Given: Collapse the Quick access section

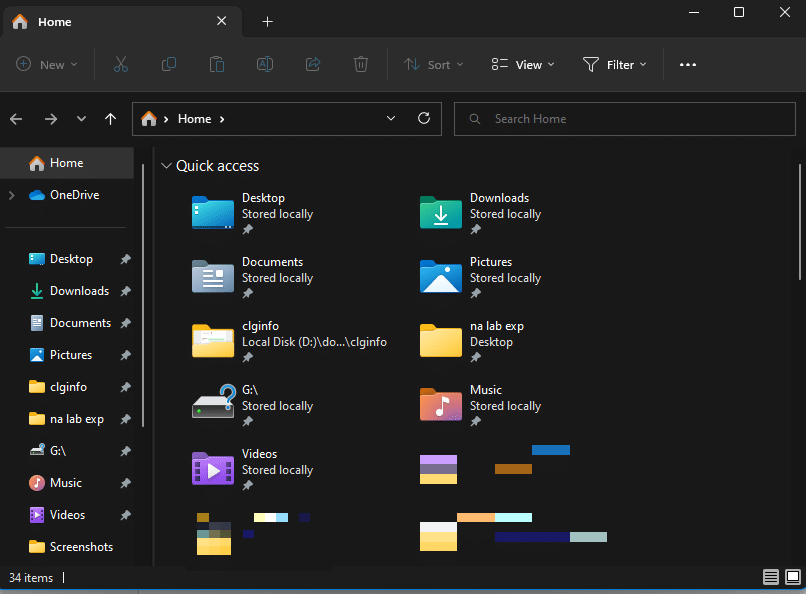Looking at the screenshot, I should (x=166, y=166).
